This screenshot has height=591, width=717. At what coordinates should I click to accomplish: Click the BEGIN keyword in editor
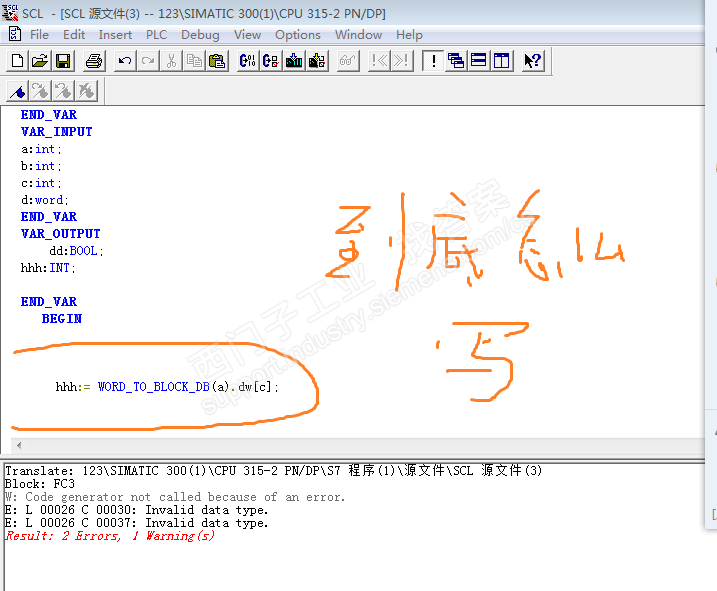click(62, 319)
